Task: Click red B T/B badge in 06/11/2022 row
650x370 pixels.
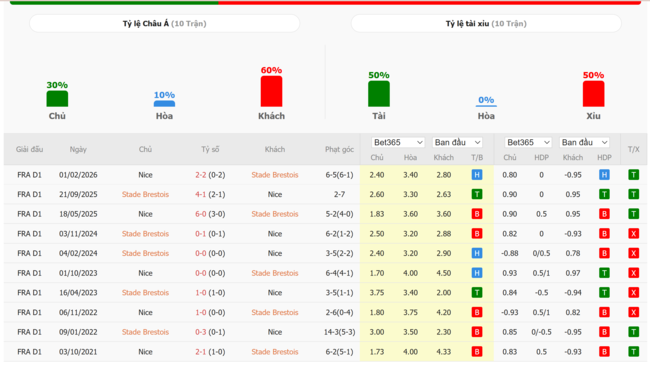Action: pyautogui.click(x=477, y=312)
